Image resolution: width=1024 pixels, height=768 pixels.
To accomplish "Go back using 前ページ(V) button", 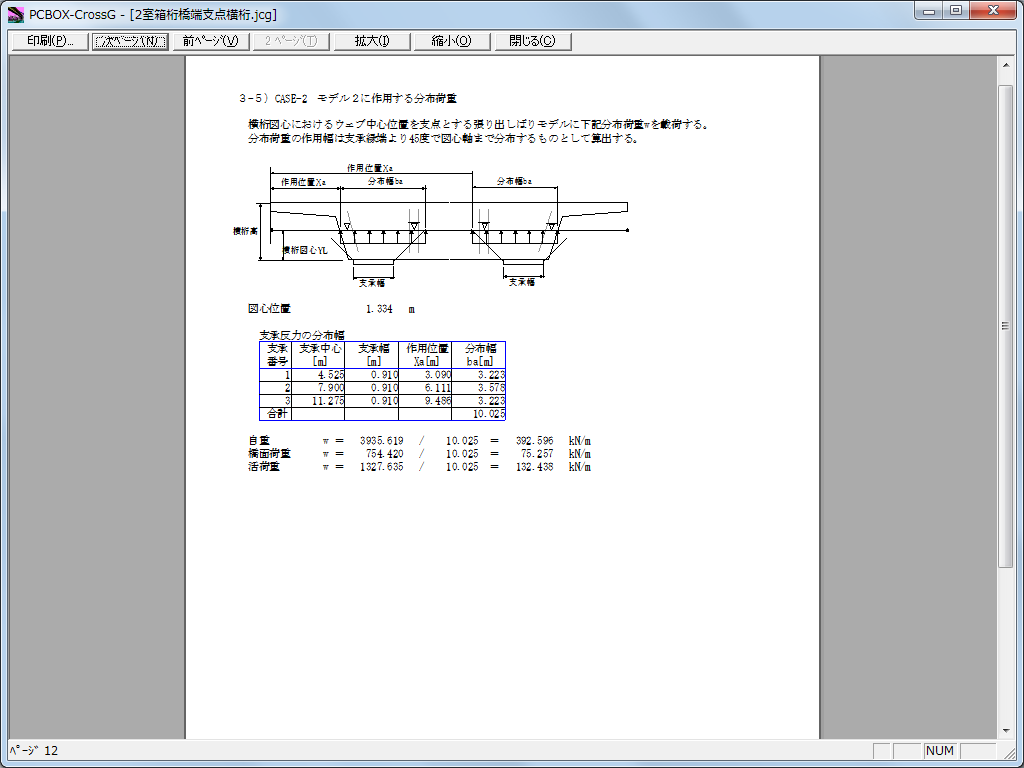I will (x=210, y=41).
